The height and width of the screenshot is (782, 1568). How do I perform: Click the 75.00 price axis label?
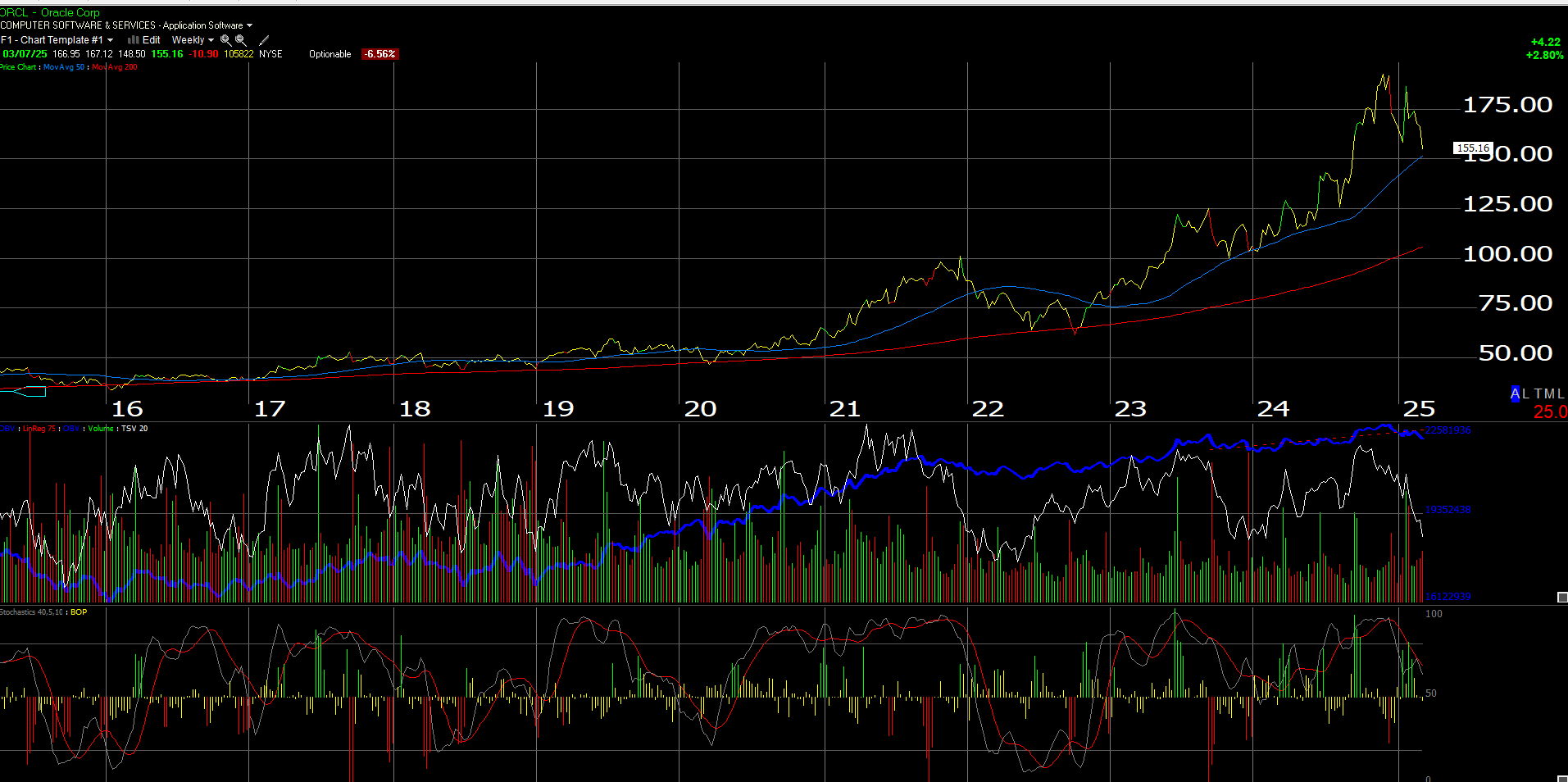click(1516, 303)
